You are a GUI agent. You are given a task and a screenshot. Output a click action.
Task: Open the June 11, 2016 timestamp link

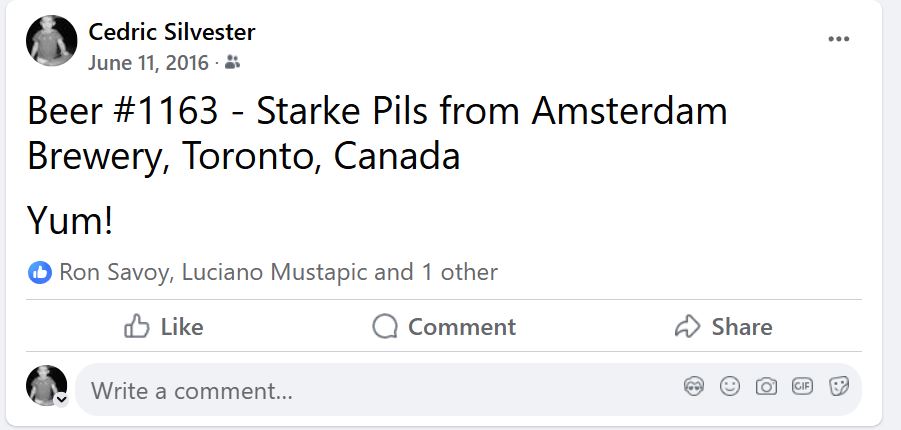[147, 63]
